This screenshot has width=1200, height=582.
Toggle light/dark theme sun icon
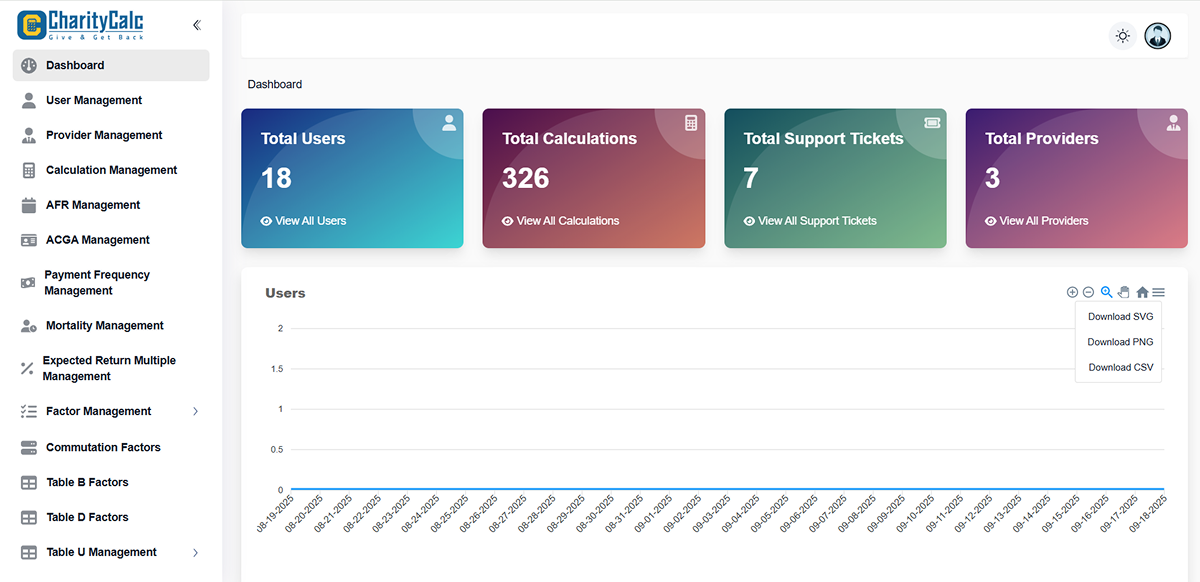click(1123, 36)
